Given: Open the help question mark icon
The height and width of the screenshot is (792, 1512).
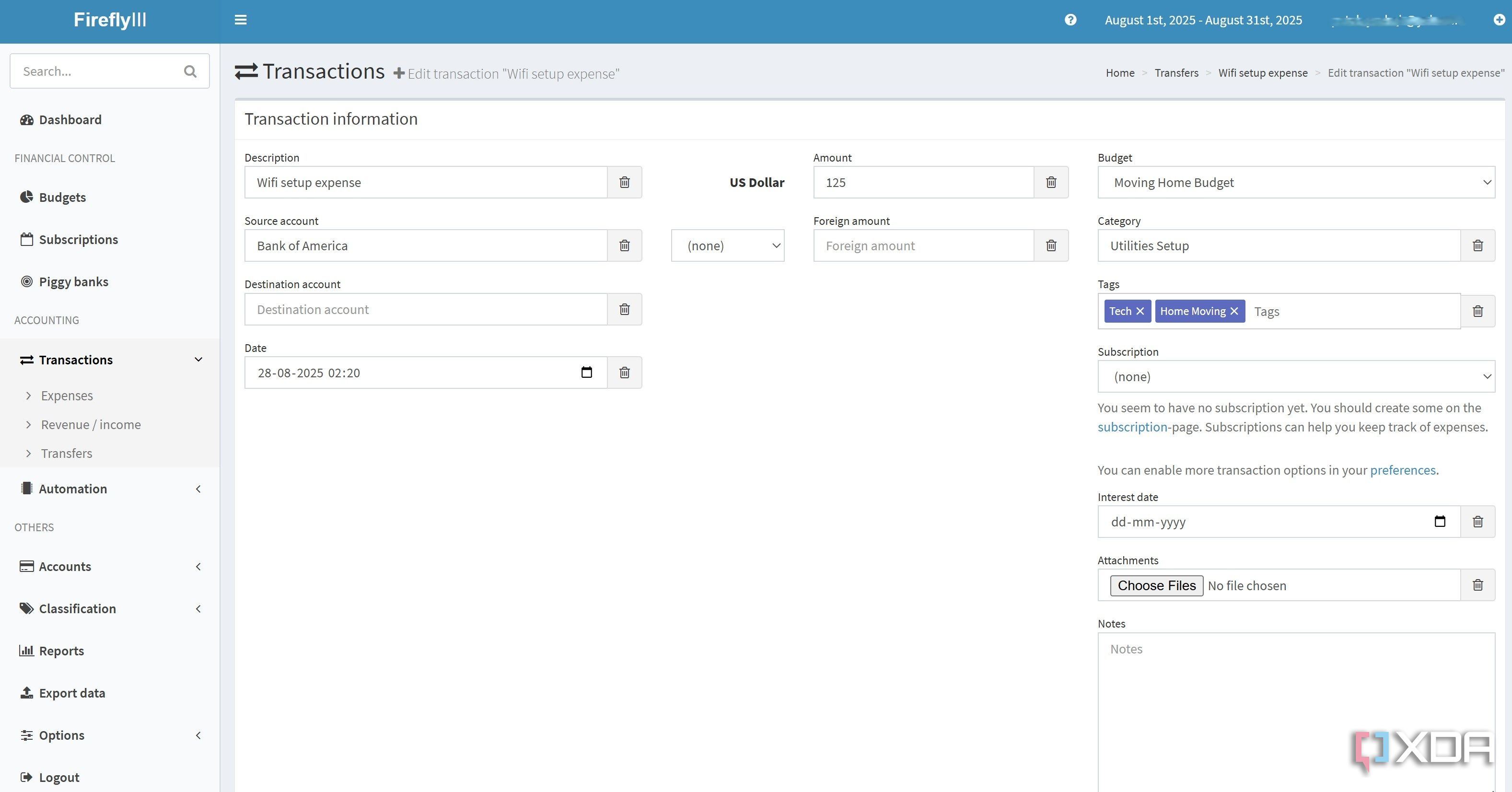Looking at the screenshot, I should (1070, 20).
